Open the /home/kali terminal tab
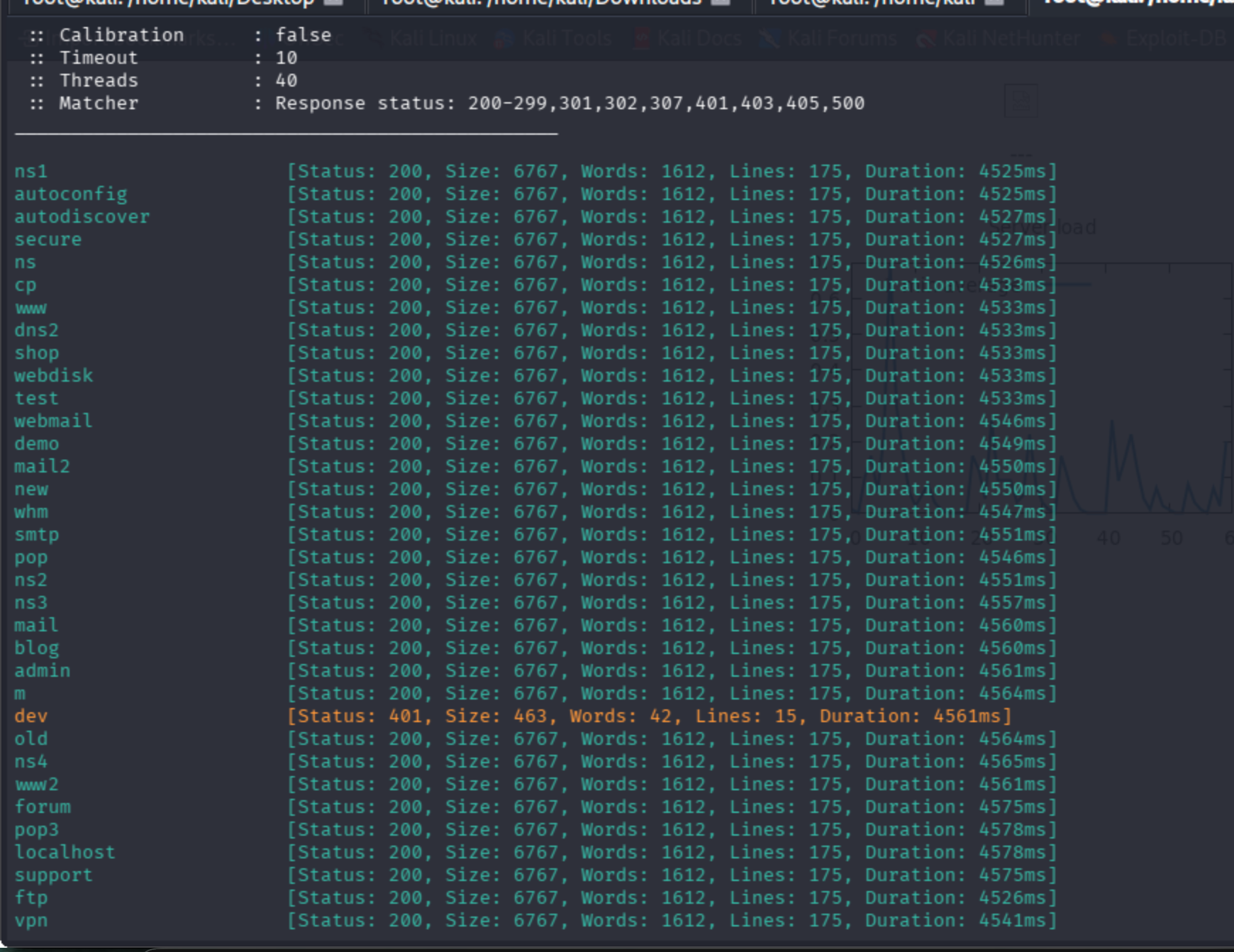This screenshot has width=1234, height=952. click(x=872, y=3)
